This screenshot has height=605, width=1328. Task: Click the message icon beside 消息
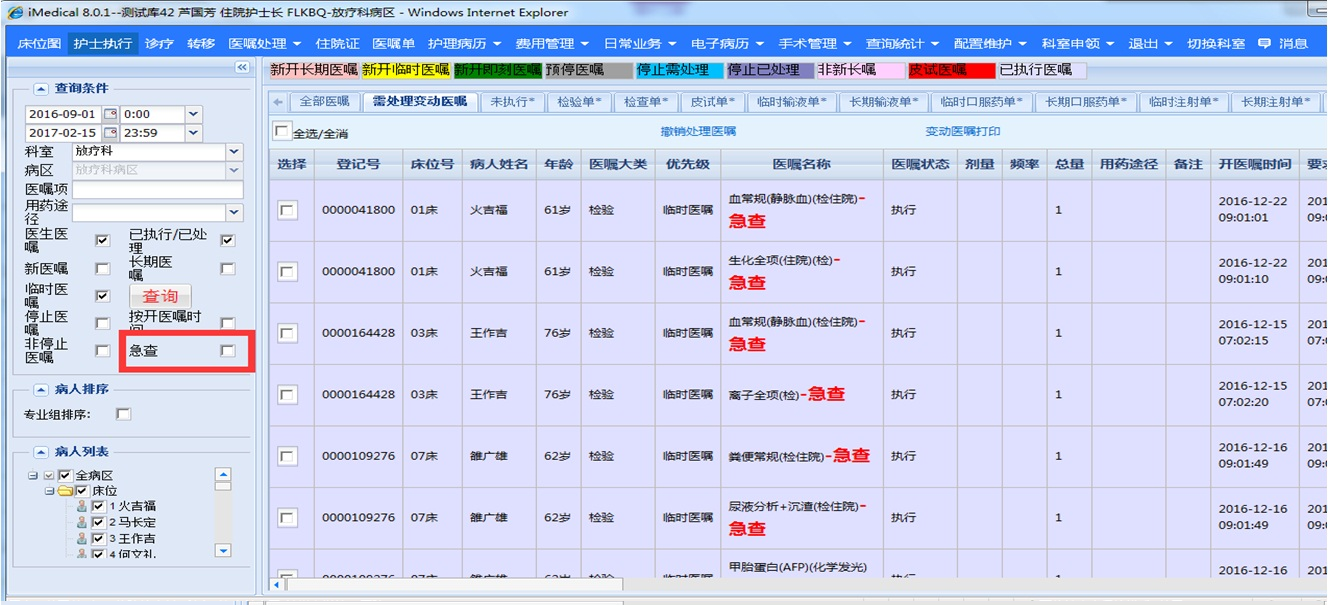click(x=1264, y=43)
